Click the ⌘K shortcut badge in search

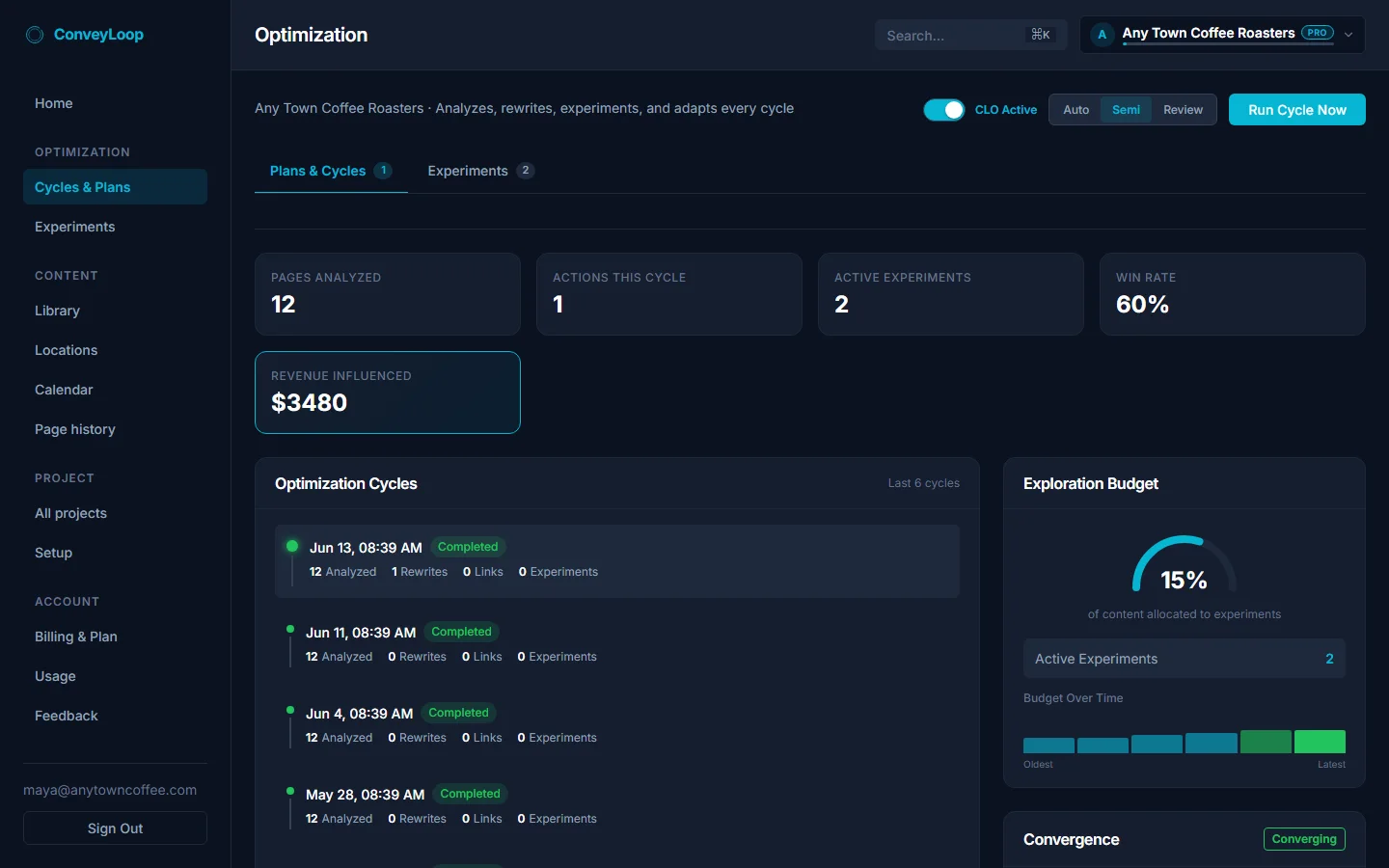point(1041,35)
